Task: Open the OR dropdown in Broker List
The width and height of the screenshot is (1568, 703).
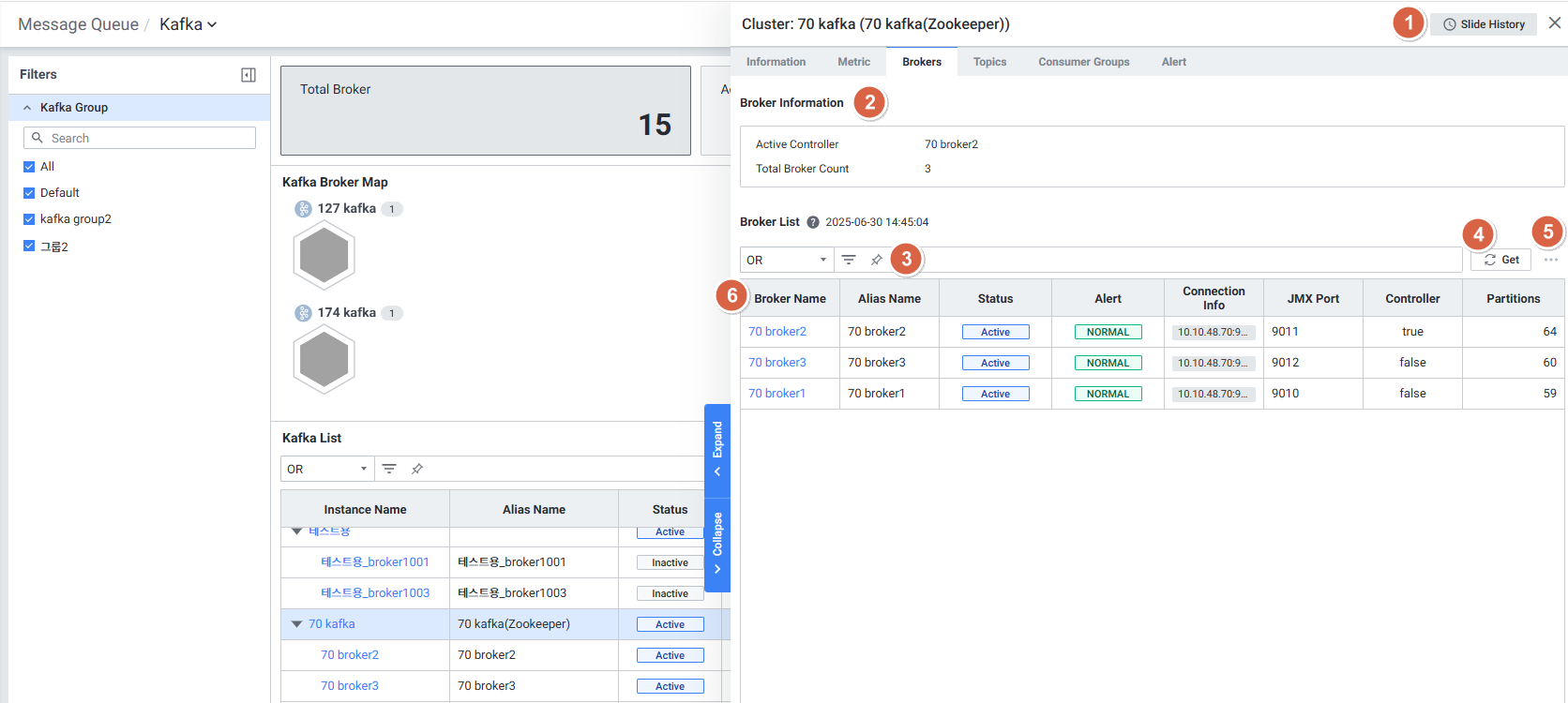Action: click(x=786, y=260)
